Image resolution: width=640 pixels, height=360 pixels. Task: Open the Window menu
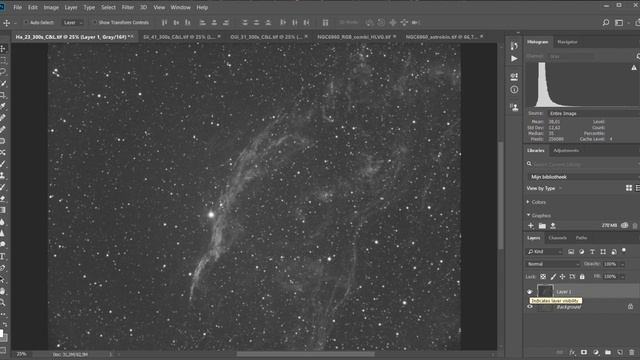pyautogui.click(x=180, y=7)
